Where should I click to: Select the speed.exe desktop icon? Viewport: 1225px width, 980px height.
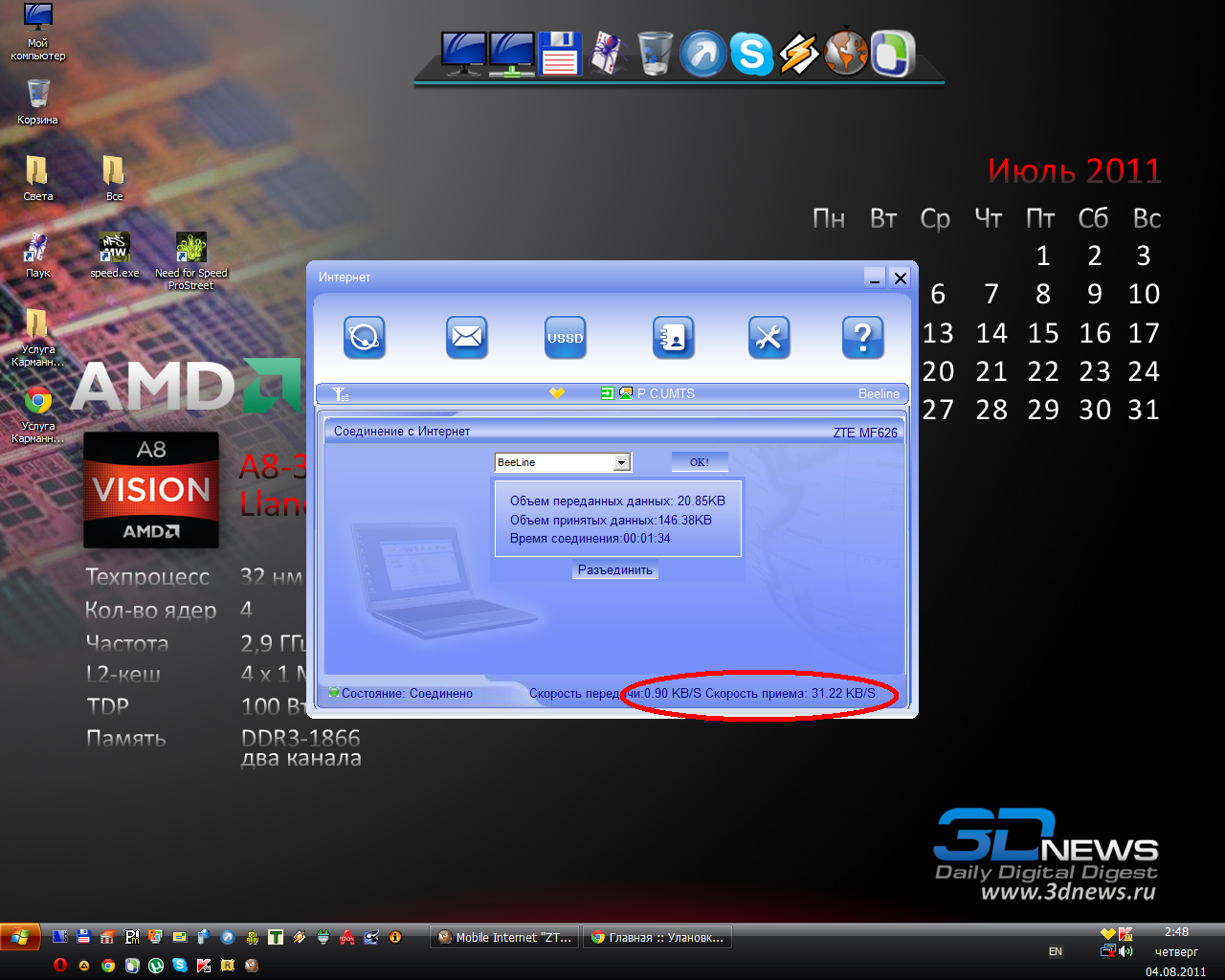pyautogui.click(x=115, y=255)
